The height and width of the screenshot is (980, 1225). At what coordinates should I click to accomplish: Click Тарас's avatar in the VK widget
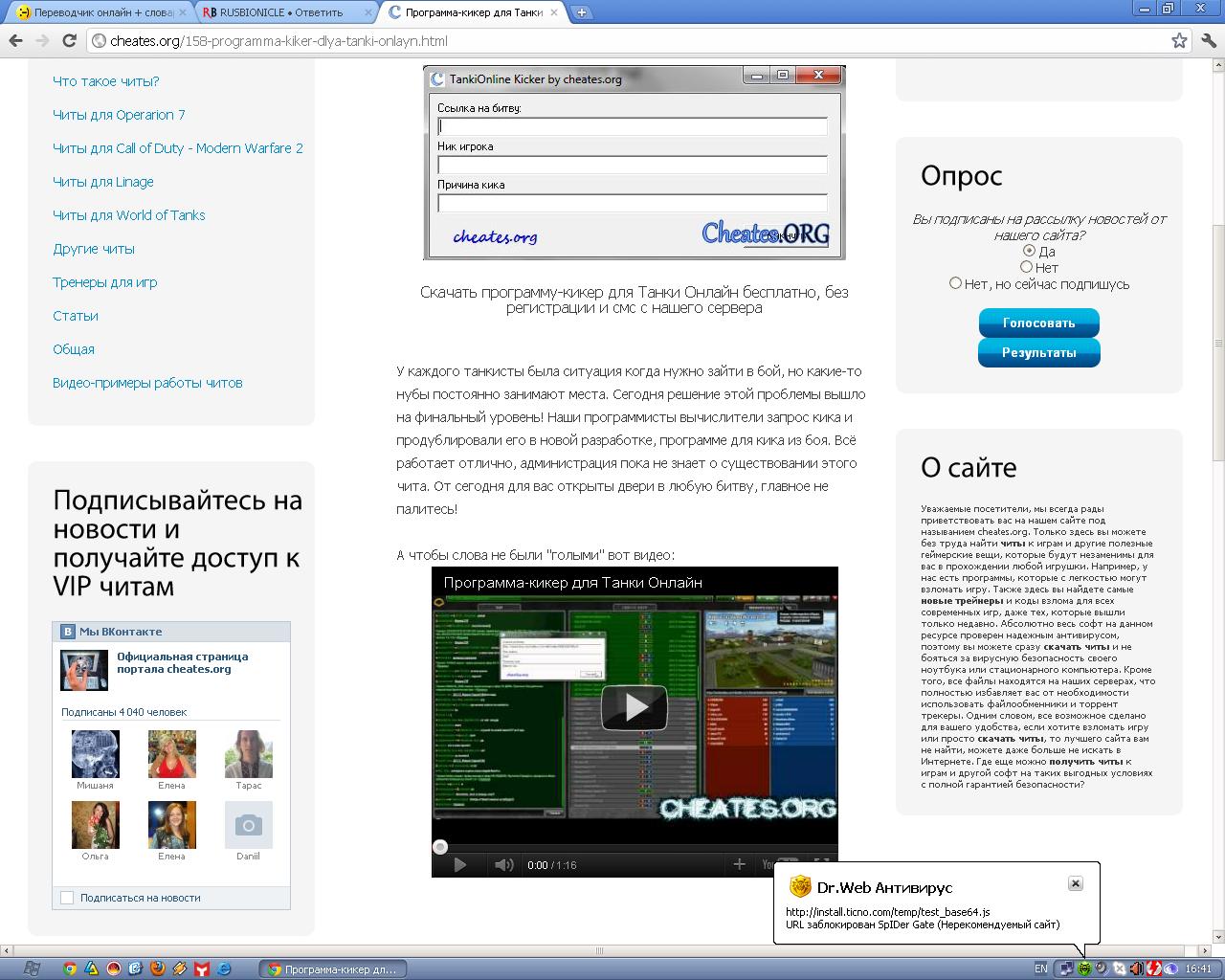[x=248, y=754]
